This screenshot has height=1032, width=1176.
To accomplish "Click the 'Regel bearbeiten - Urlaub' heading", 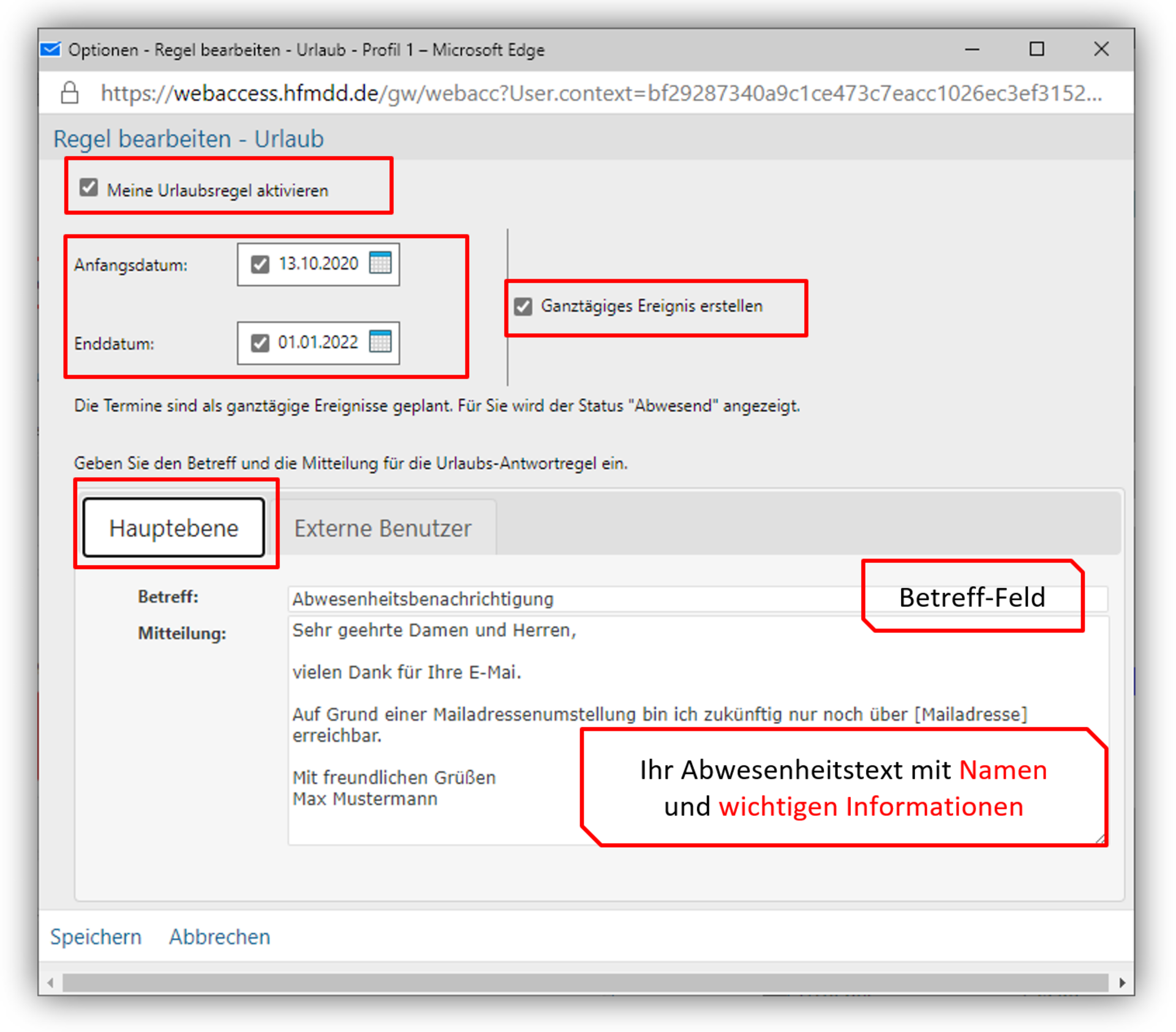I will click(189, 139).
